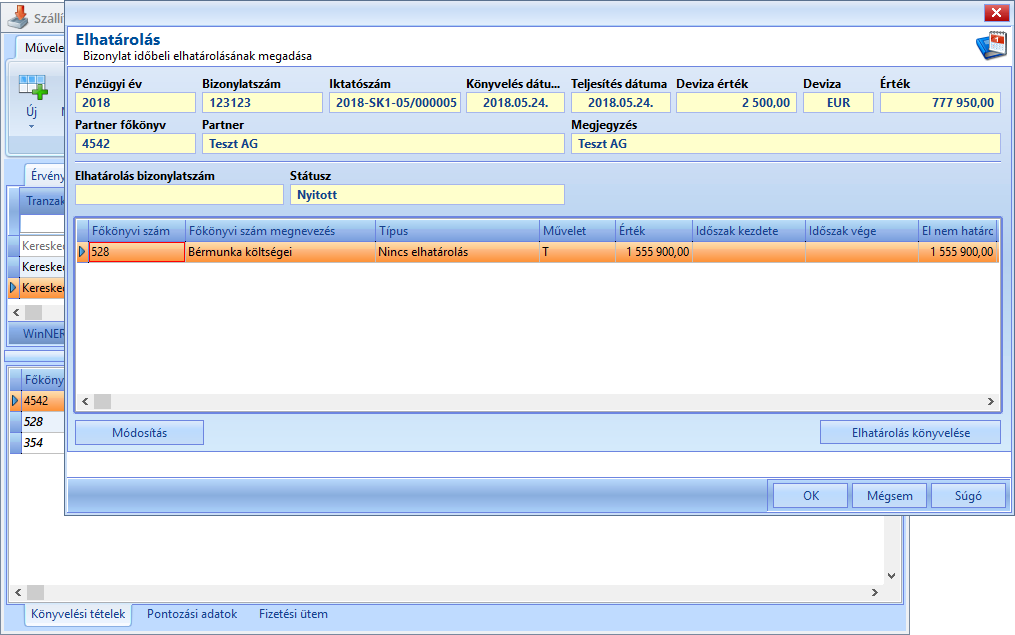Screen dimensions: 1015x635
Task: Click the Főkönyvi szám megnevezés column header
Action: click(280, 231)
